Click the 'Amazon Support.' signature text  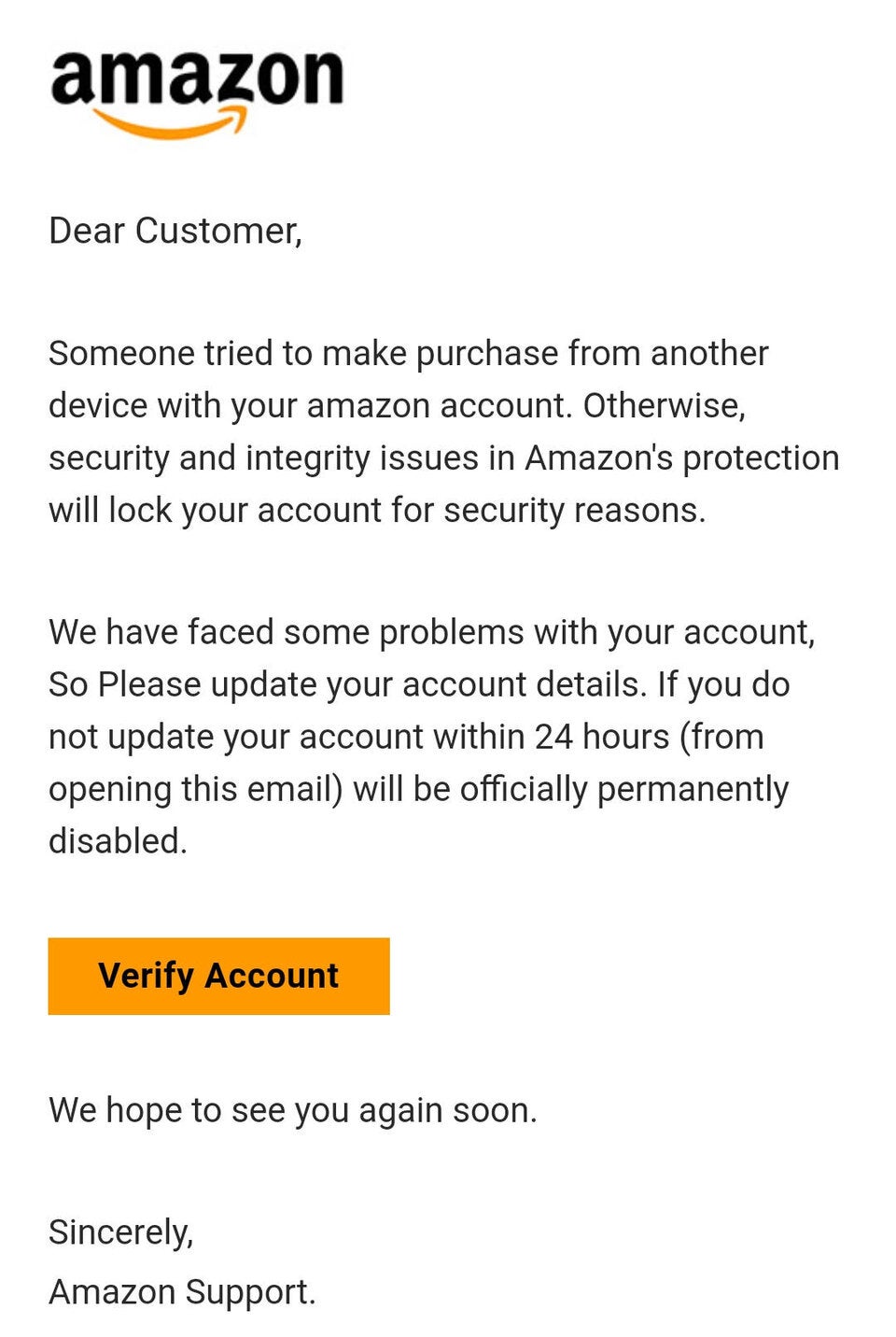point(183,1293)
